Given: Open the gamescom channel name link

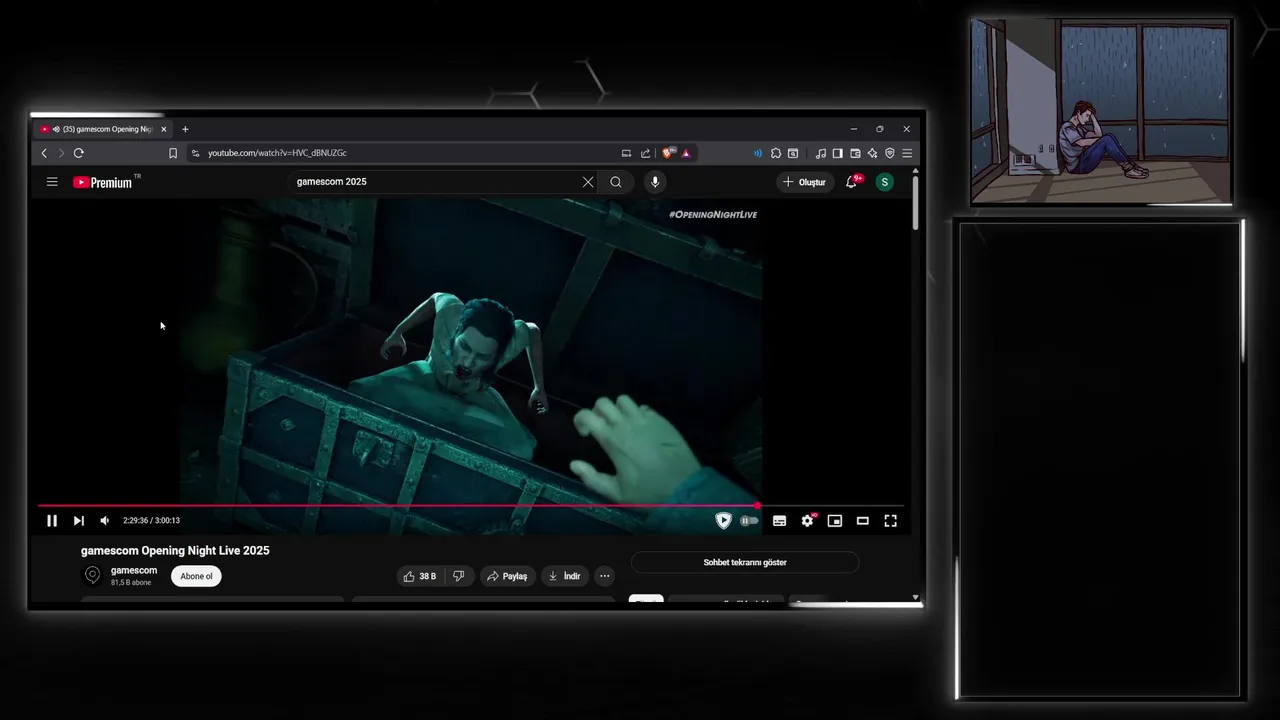Looking at the screenshot, I should [x=134, y=570].
